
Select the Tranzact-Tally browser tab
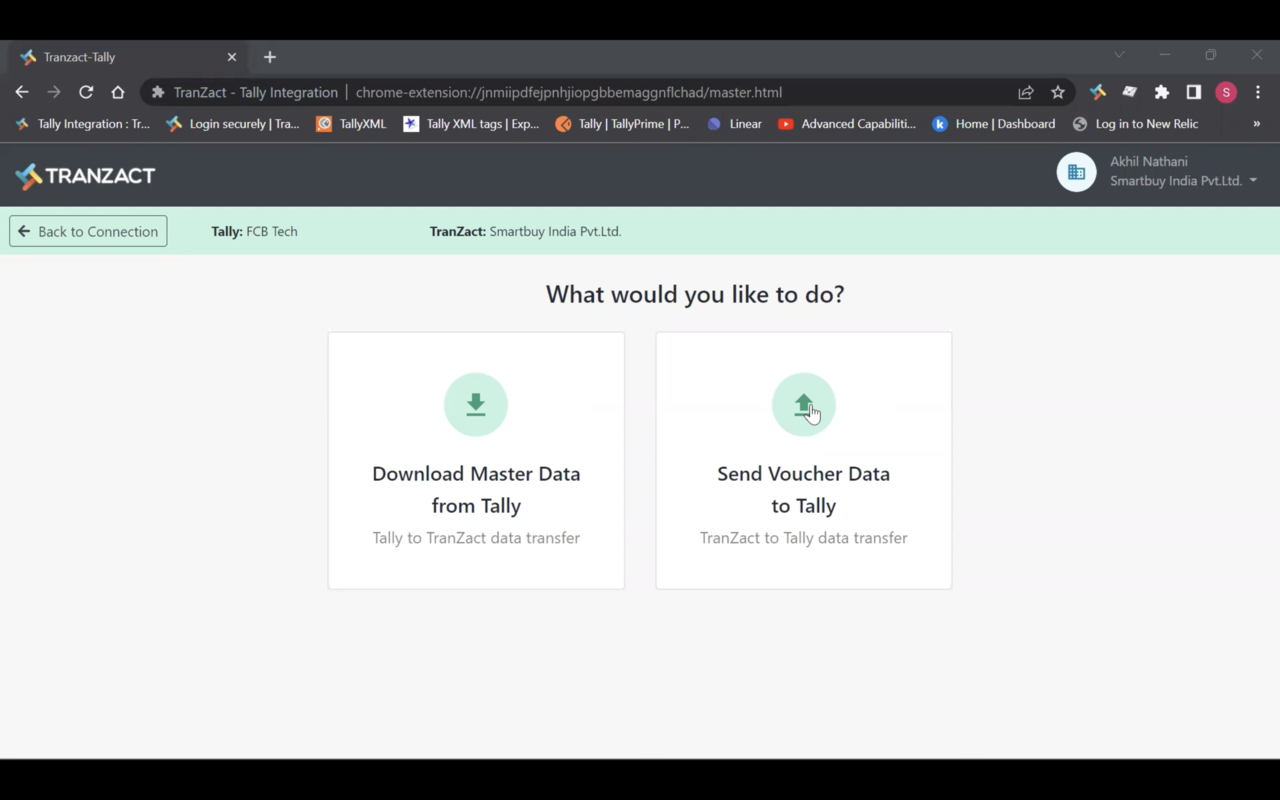click(128, 57)
